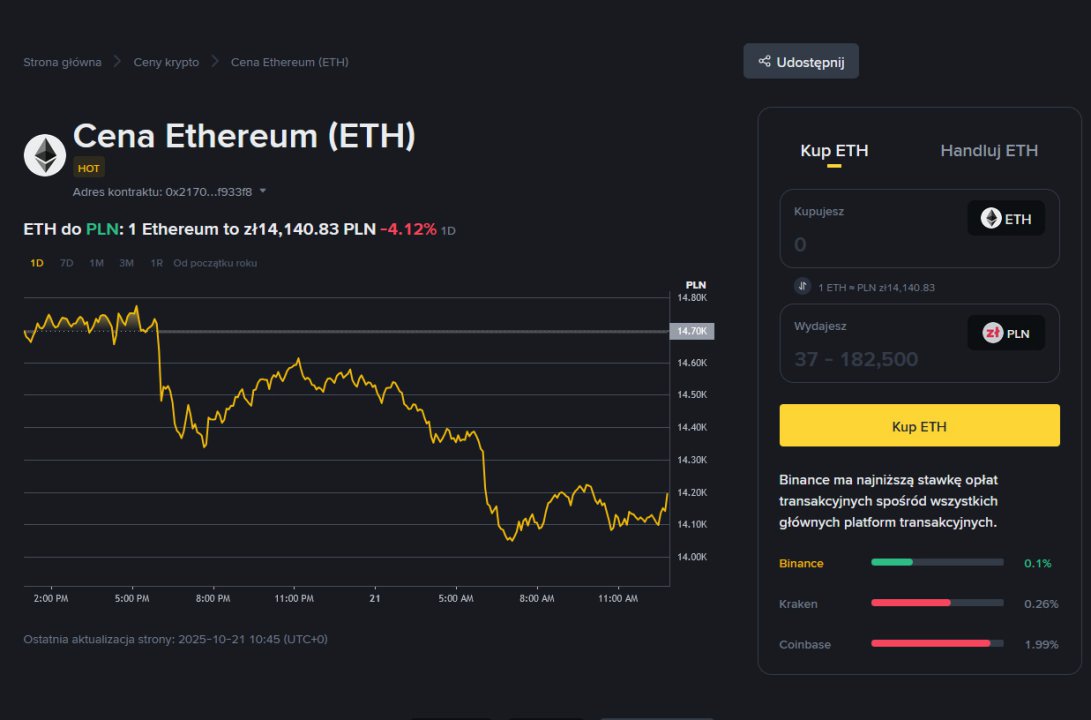Click the green PLN link in the price line
Screen dimensions: 1091x720
pos(99,229)
